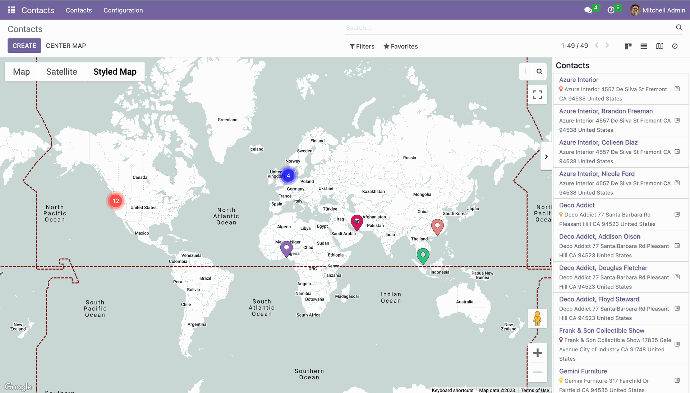The image size is (690, 393).
Task: Click the magnifier icon in the search bar
Action: click(x=679, y=27)
